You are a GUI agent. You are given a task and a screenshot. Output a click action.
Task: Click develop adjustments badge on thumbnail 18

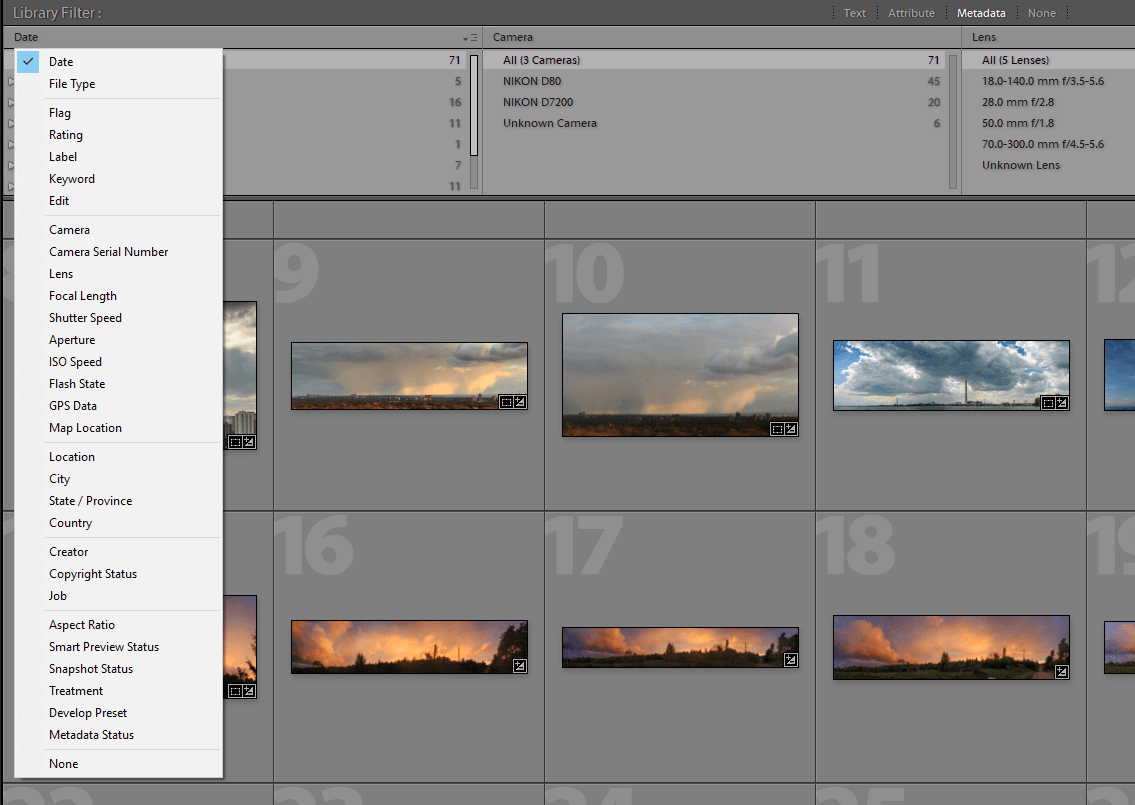pos(1061,672)
